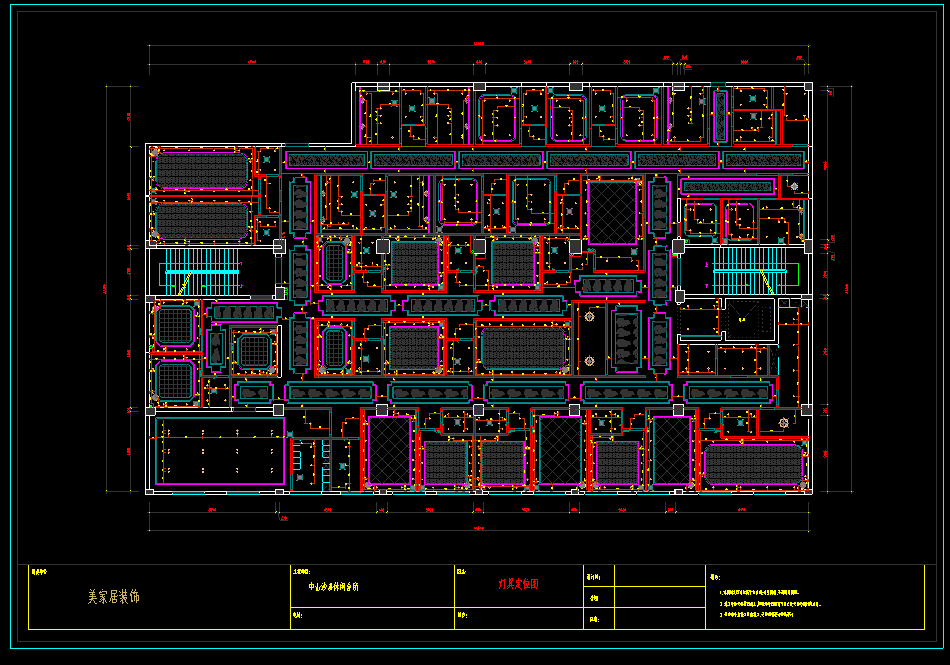Select the red drawing title text 灯具定位图
The image size is (950, 665).
[x=518, y=585]
